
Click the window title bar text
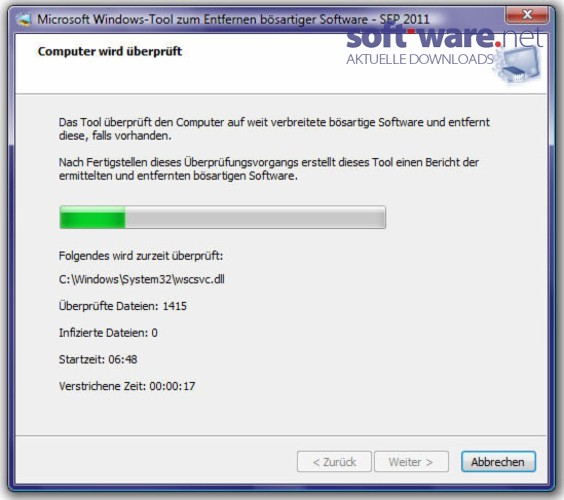pos(233,19)
